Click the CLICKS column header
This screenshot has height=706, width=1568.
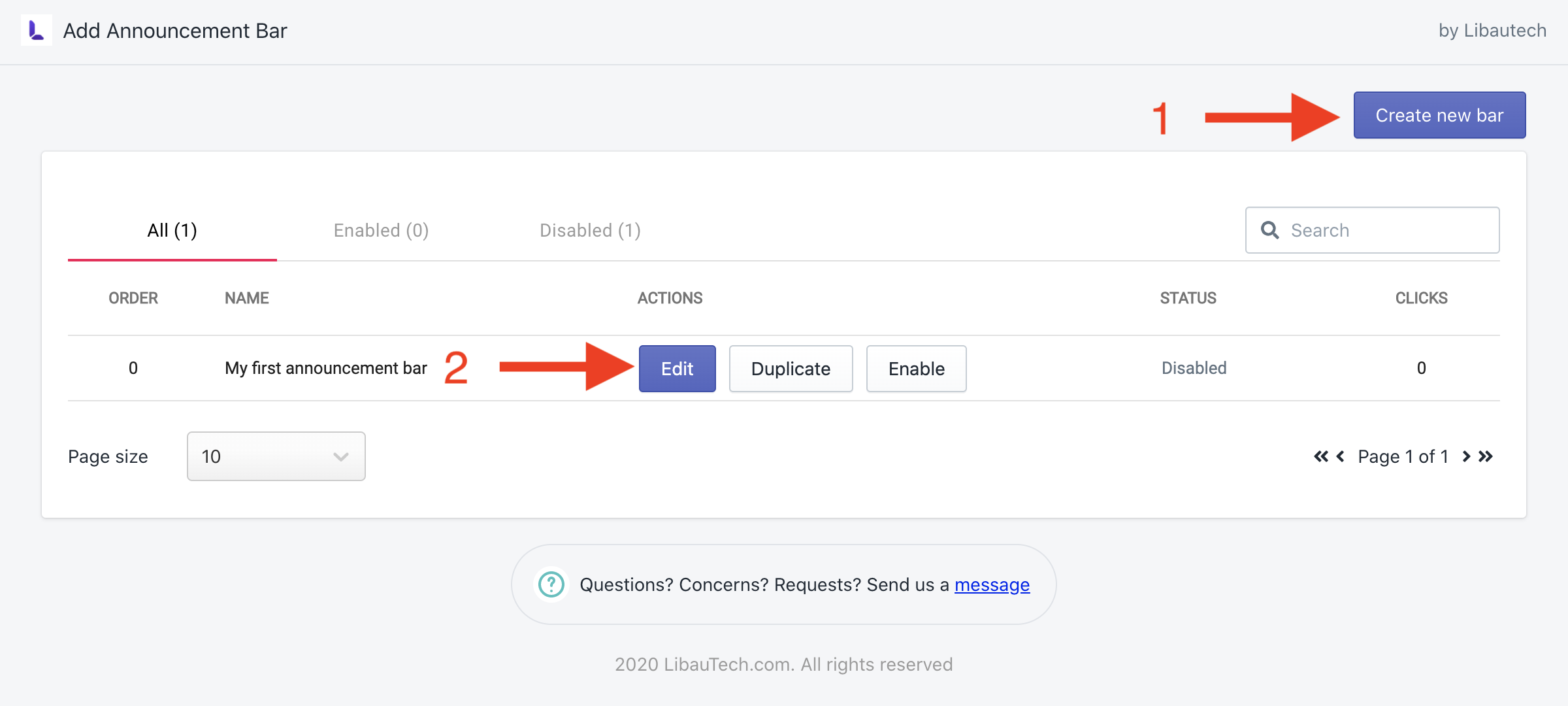point(1421,298)
